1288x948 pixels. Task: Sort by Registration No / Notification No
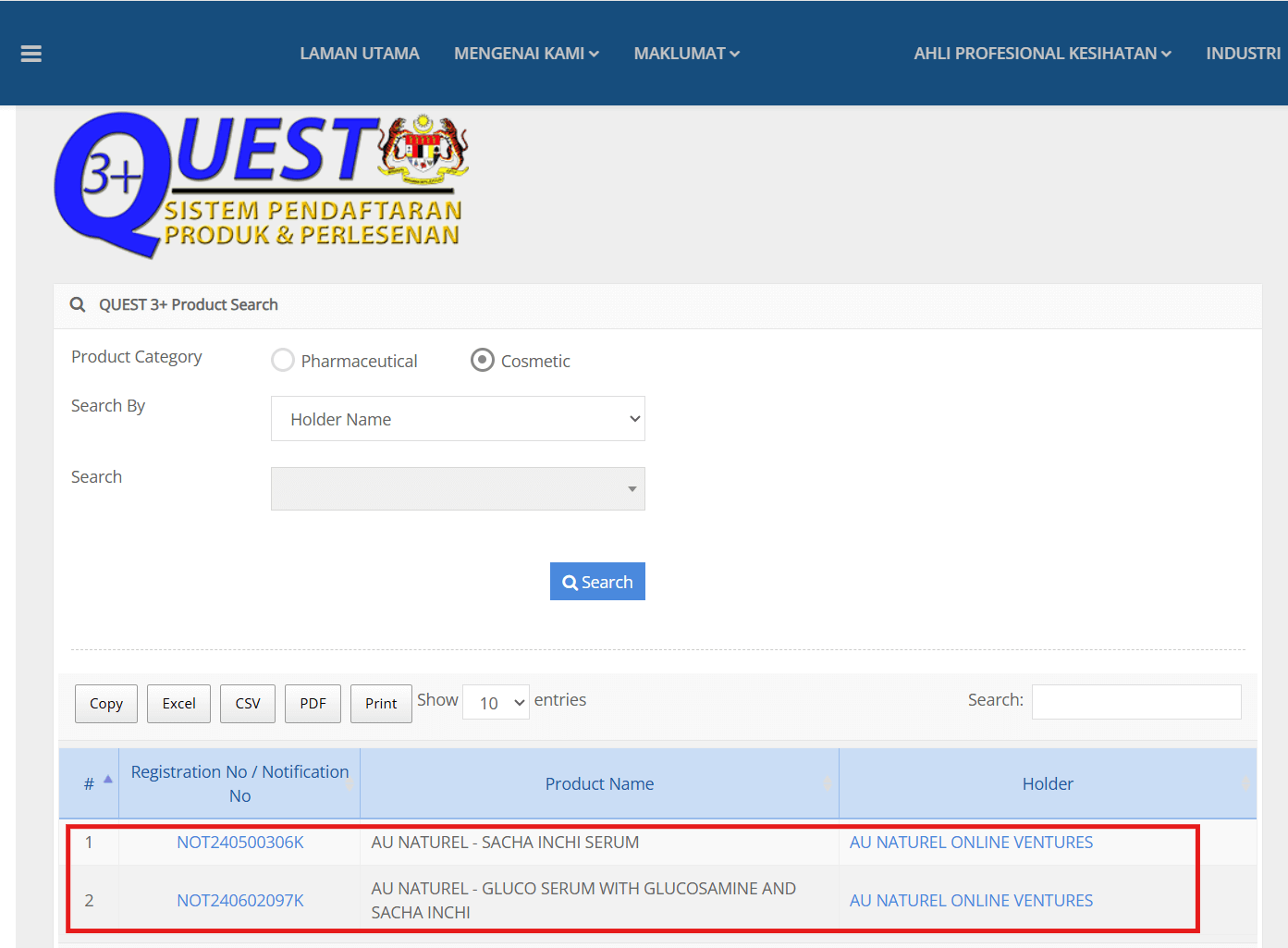point(239,783)
